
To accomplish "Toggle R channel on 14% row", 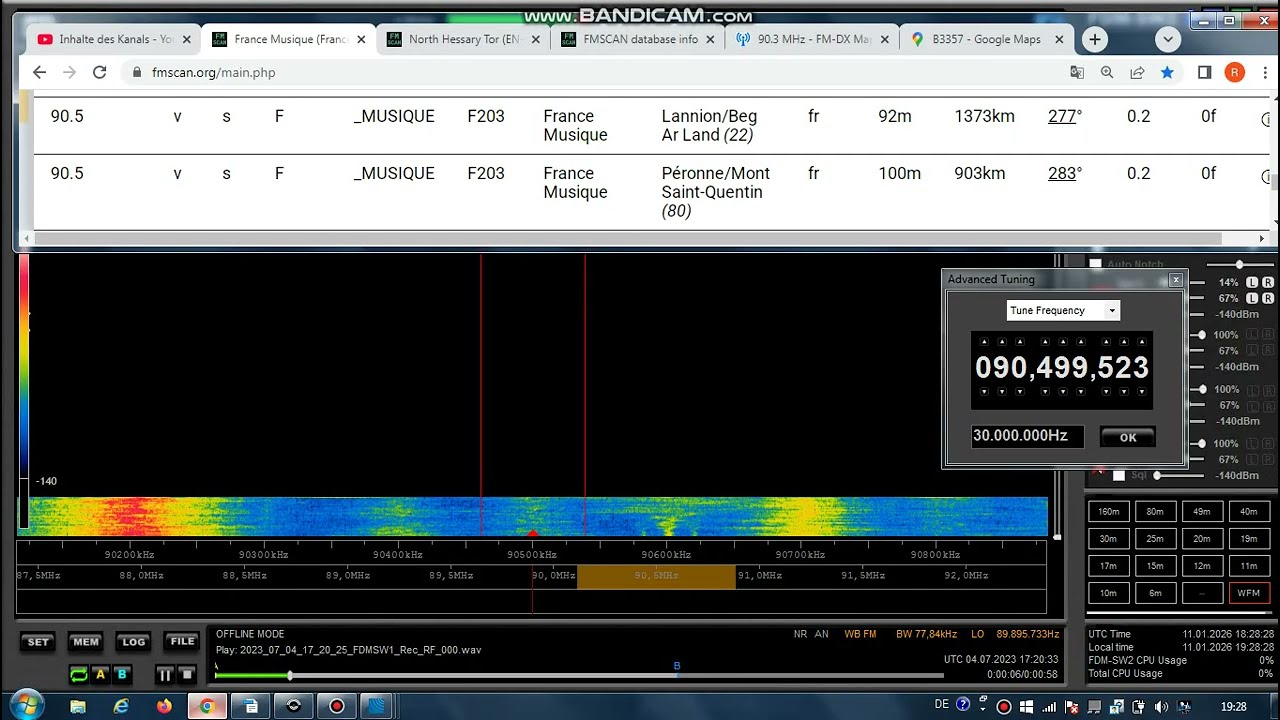I will [1267, 283].
